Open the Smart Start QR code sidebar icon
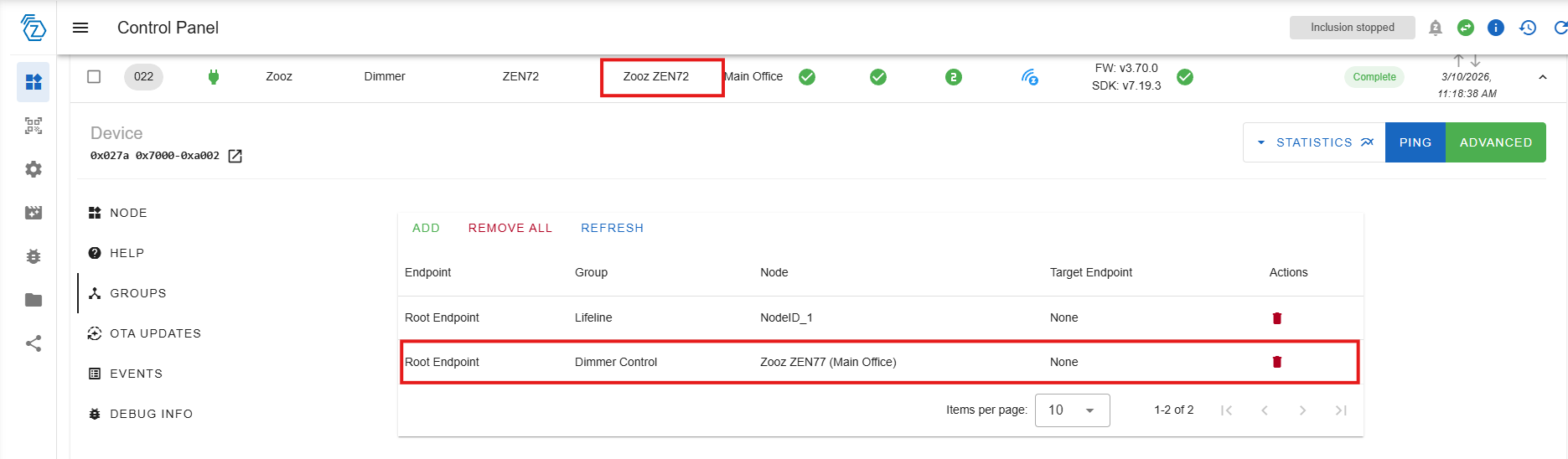This screenshot has height=459, width=1568. (x=34, y=126)
